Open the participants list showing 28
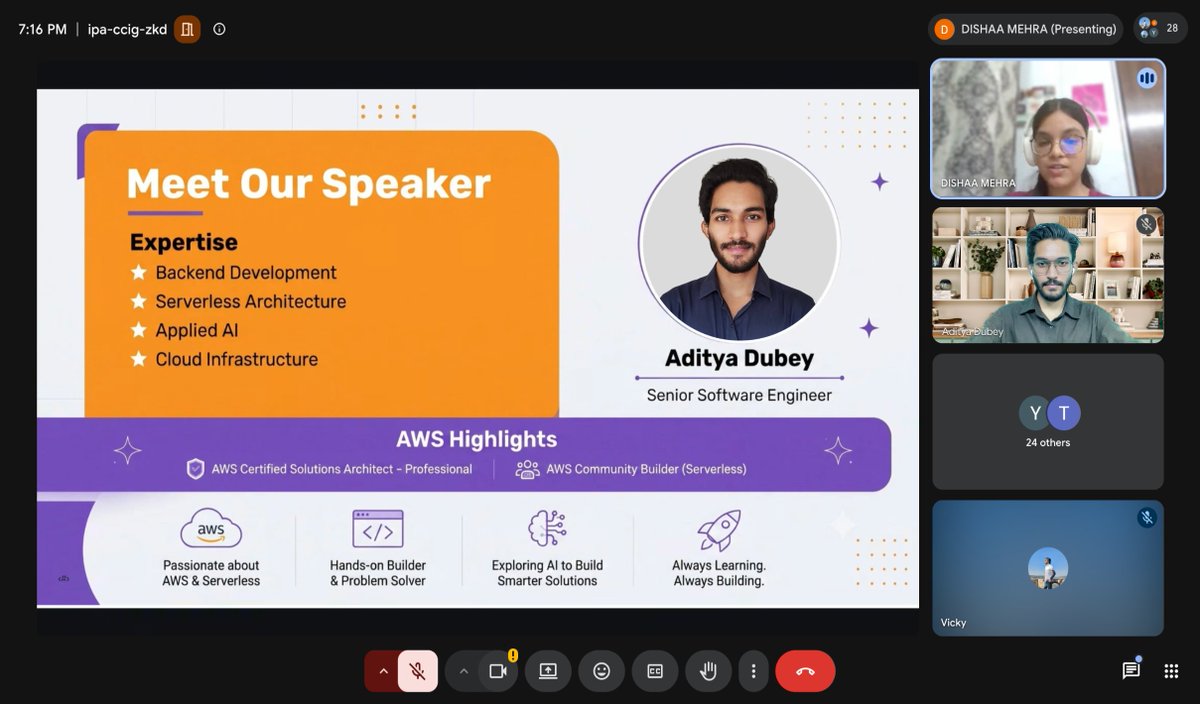Image resolution: width=1200 pixels, height=704 pixels. pos(1160,28)
